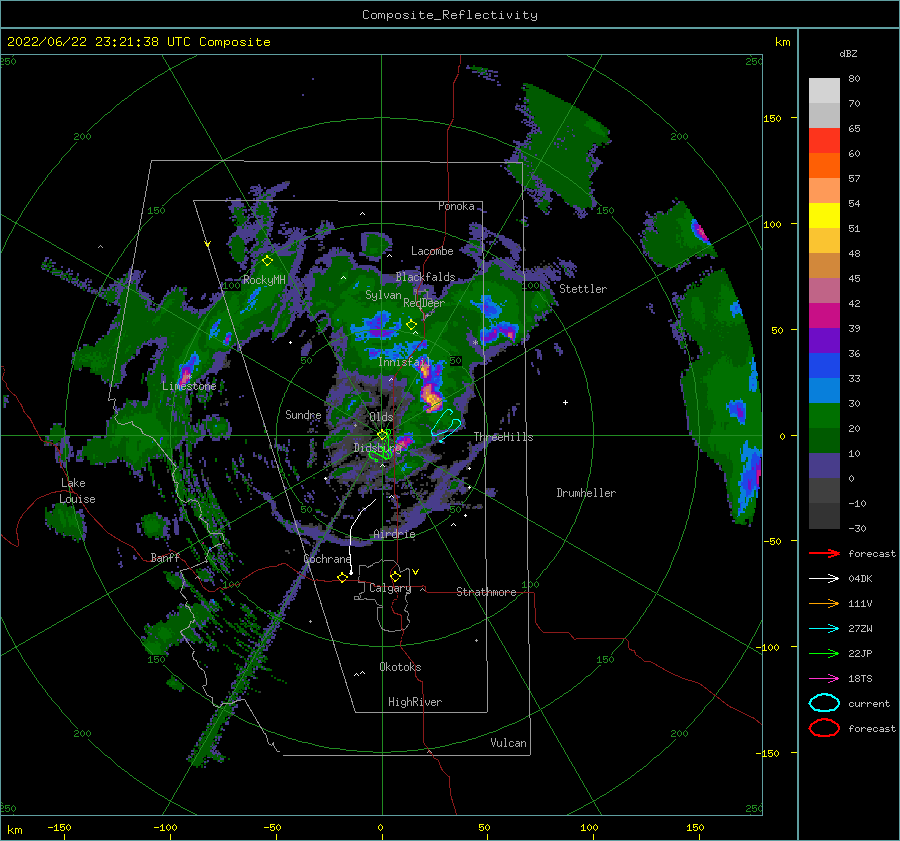Click the Innisfail label
900x841 pixels.
pos(404,362)
